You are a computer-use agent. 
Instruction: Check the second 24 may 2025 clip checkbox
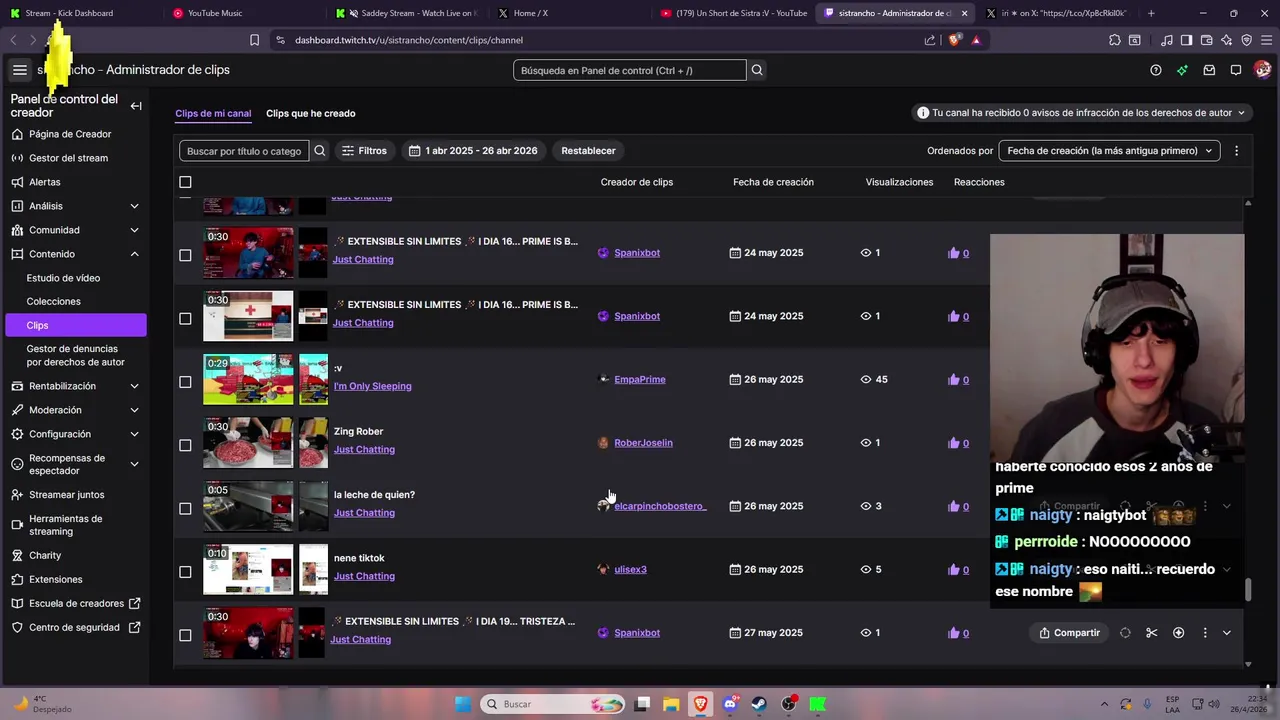[185, 318]
